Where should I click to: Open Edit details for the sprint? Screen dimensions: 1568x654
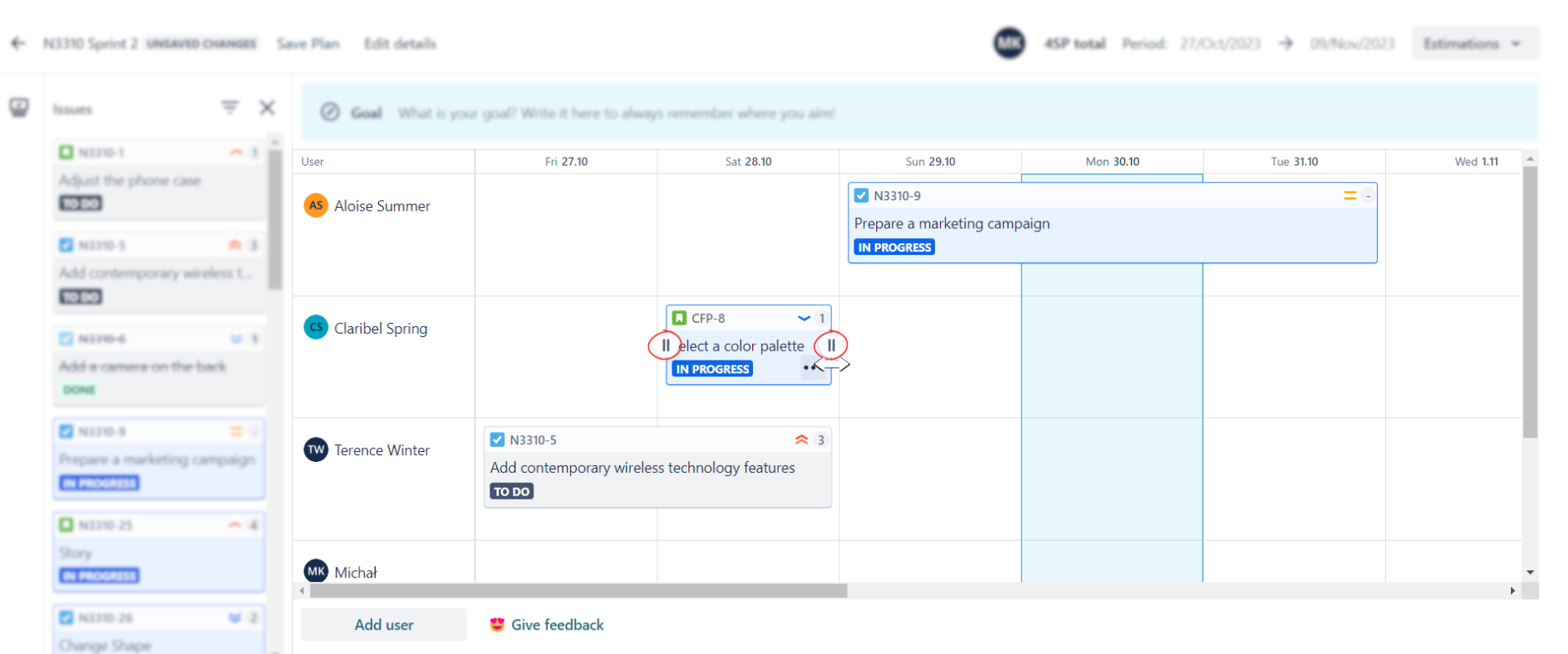pyautogui.click(x=400, y=44)
